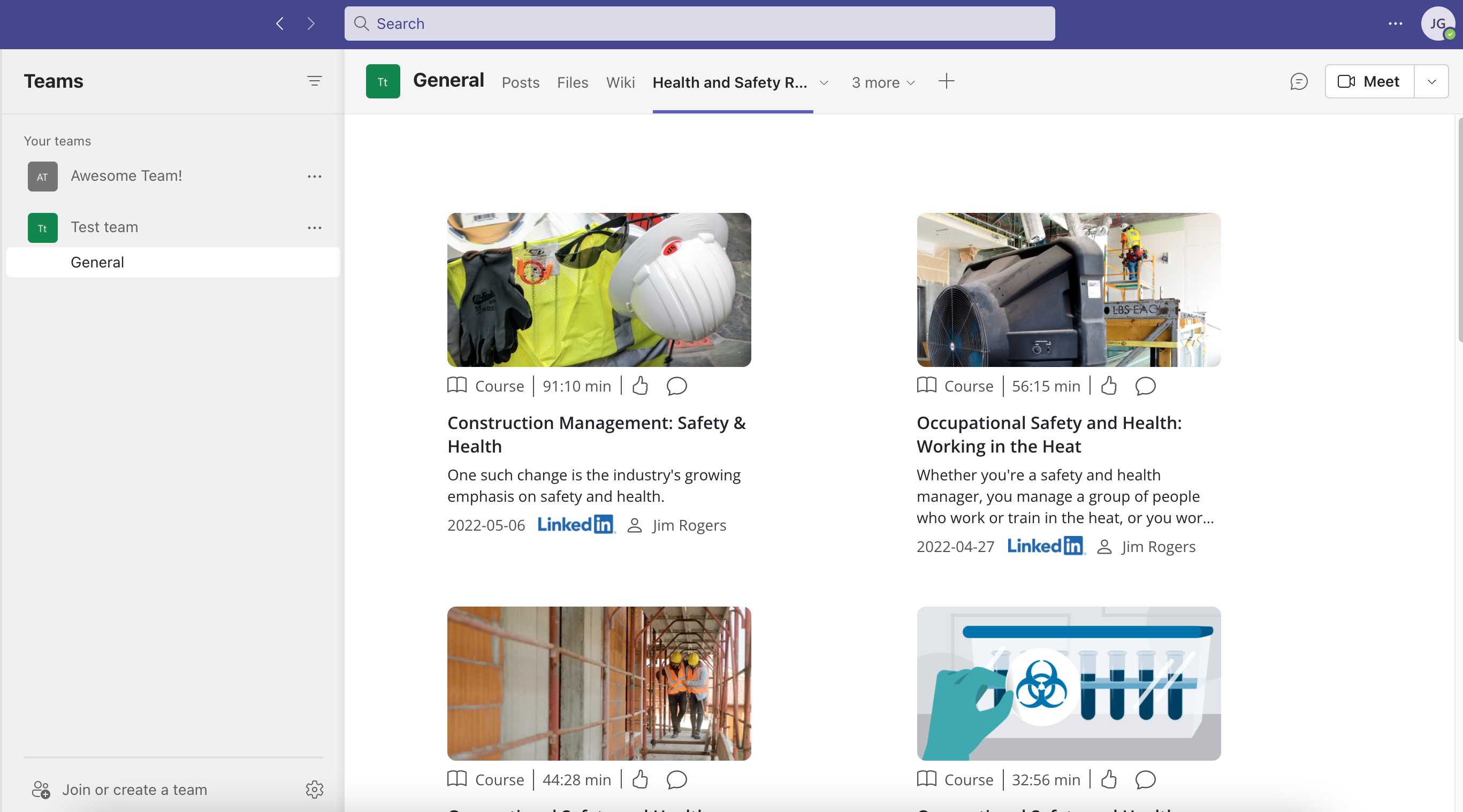The image size is (1463, 812).
Task: Open the LinkedIn link on the heat course
Action: click(1045, 546)
